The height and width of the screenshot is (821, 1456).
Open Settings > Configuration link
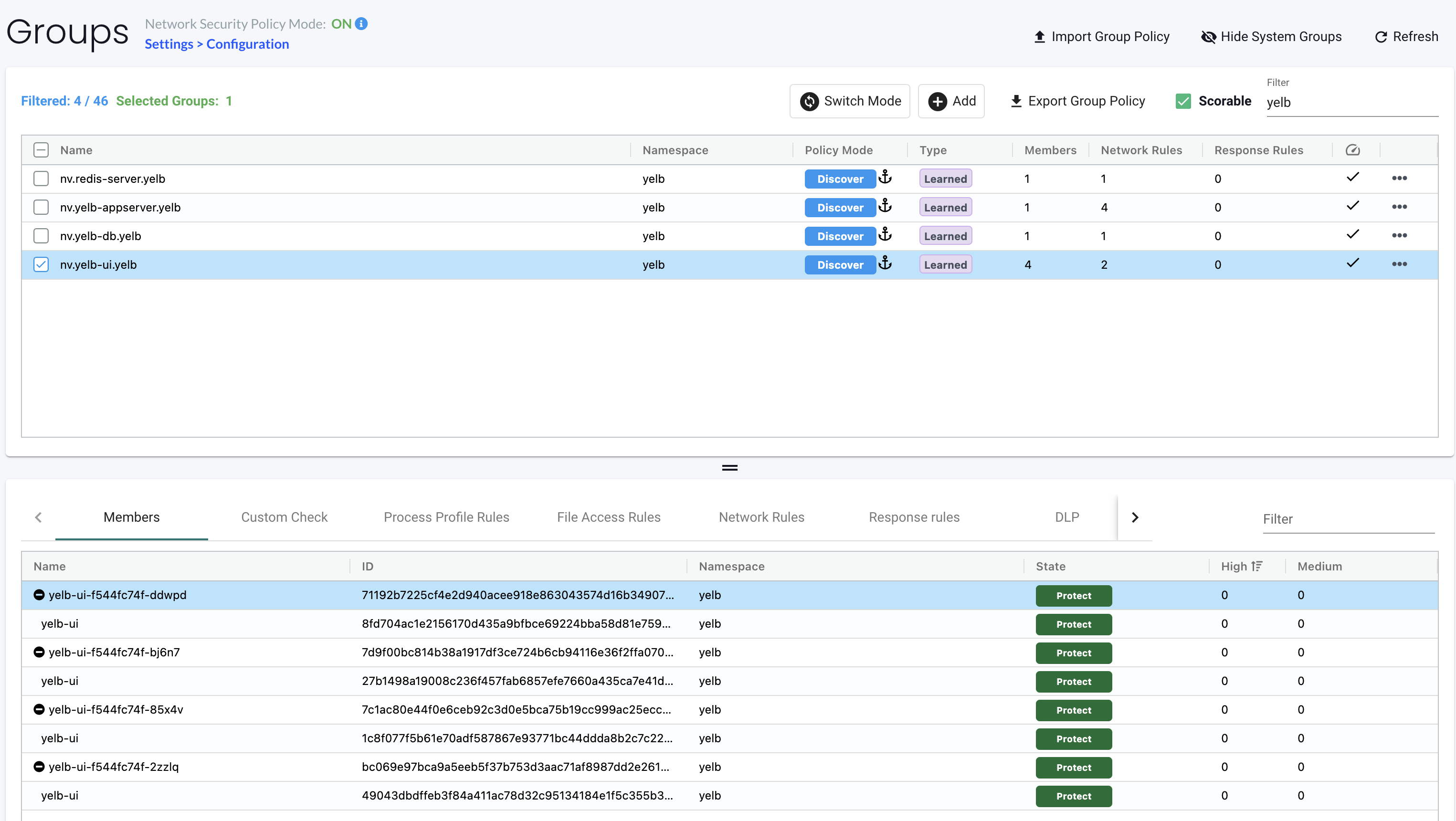pyautogui.click(x=216, y=44)
